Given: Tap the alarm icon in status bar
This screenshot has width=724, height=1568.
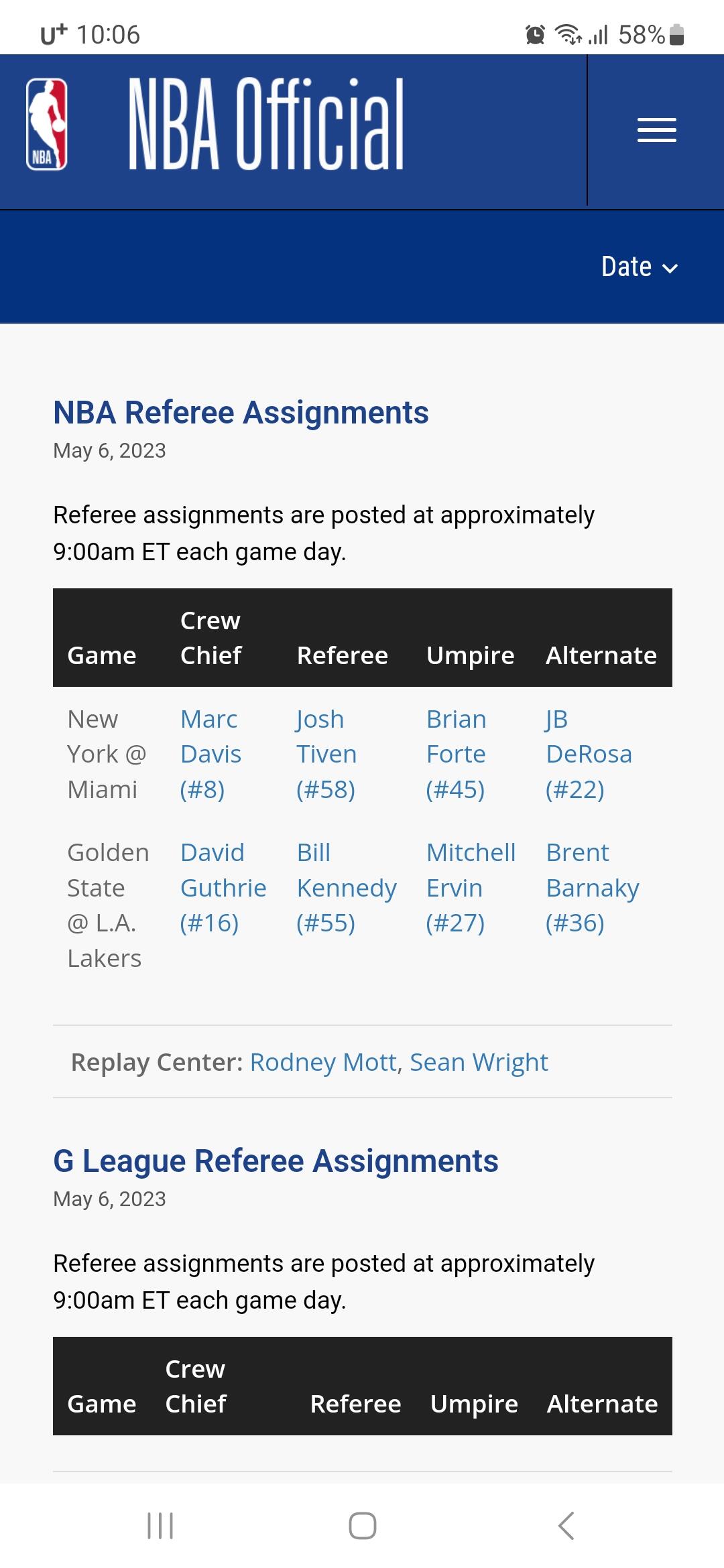Looking at the screenshot, I should (x=535, y=34).
